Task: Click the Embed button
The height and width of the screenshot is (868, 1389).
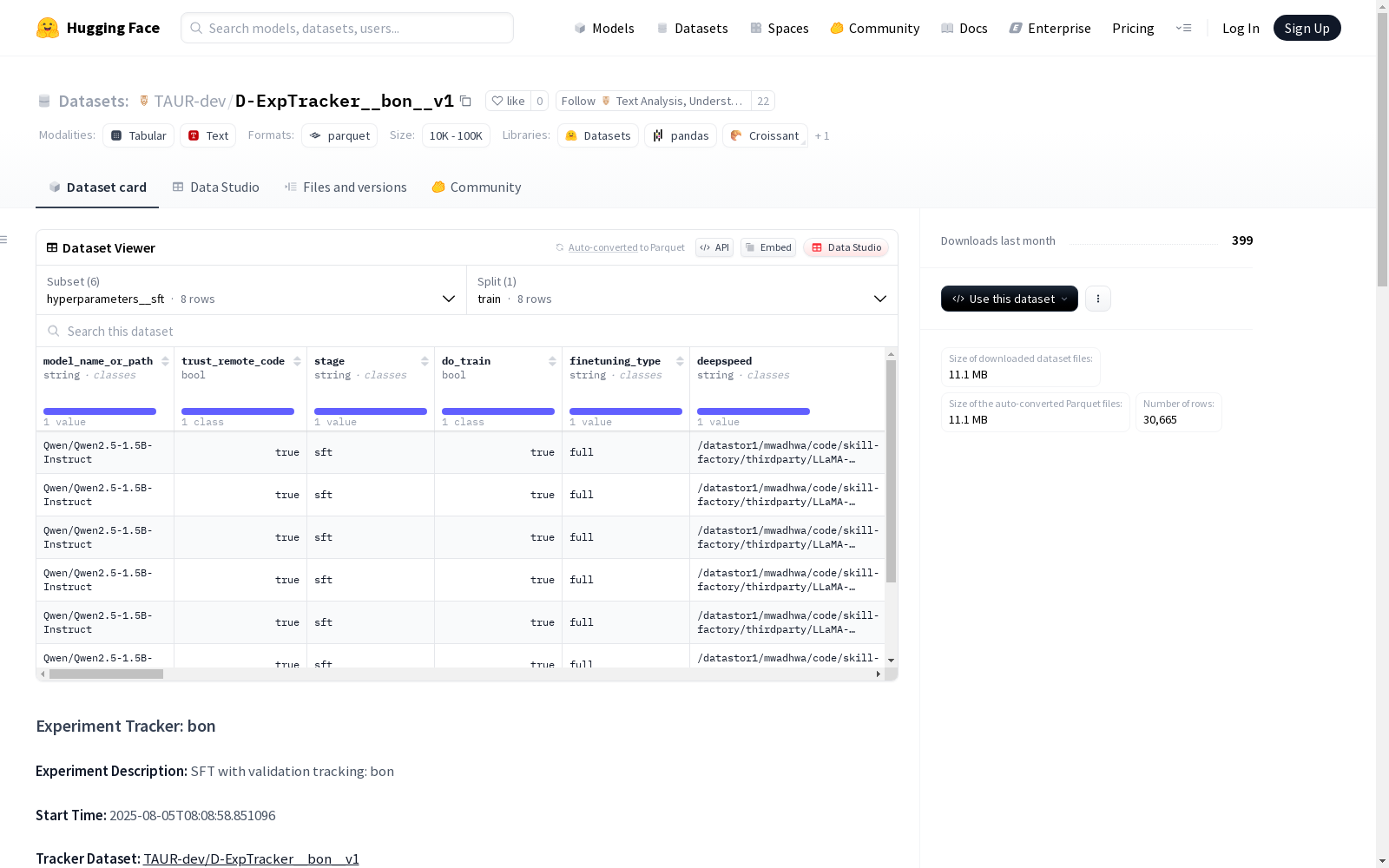Action: point(768,247)
